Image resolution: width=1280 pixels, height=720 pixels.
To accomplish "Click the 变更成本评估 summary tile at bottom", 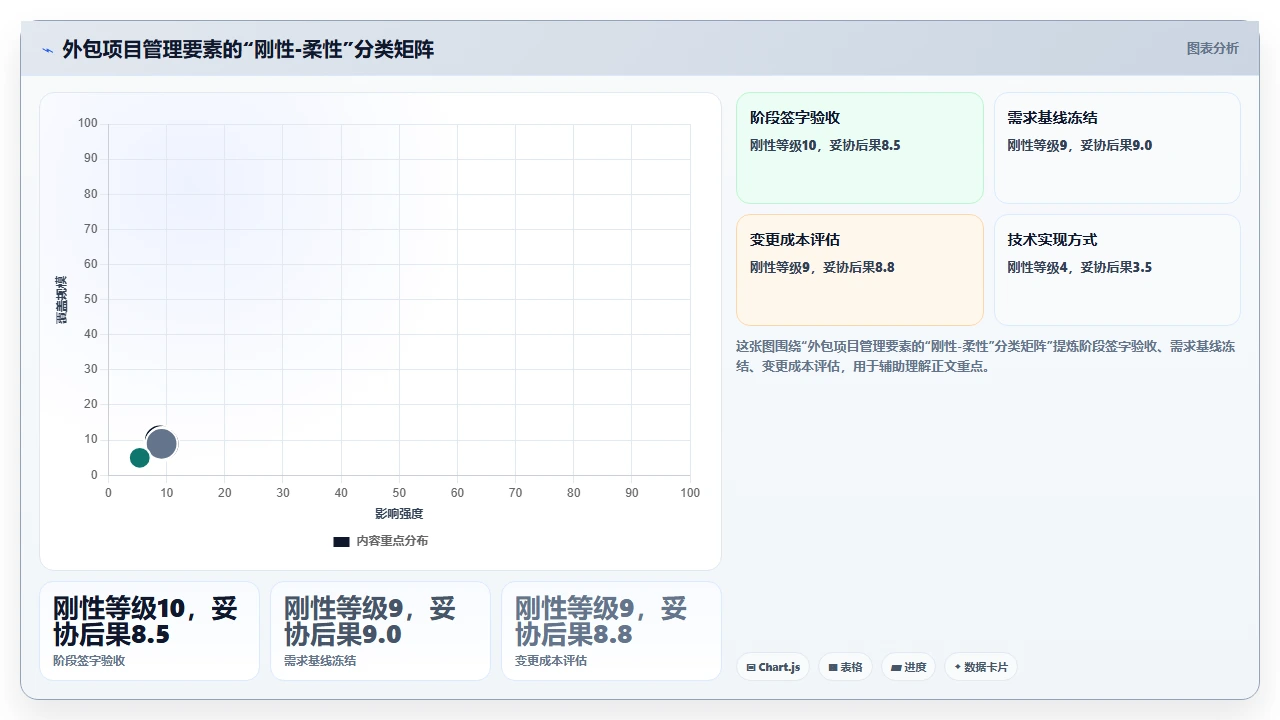I will click(x=611, y=631).
